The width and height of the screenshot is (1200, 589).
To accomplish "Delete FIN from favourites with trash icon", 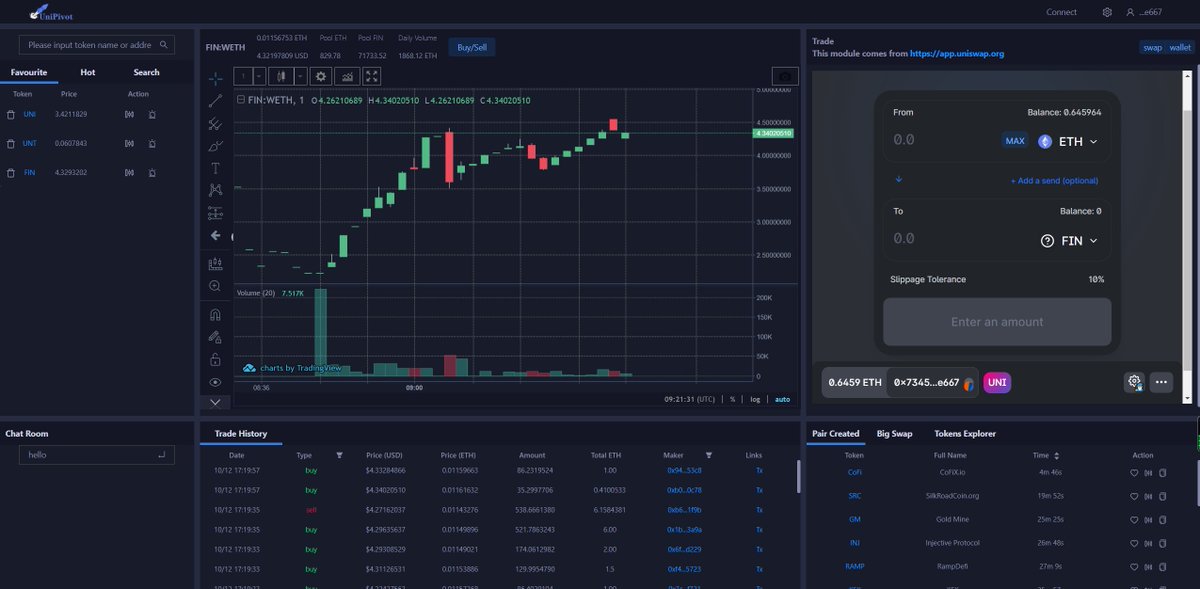I will tap(11, 173).
